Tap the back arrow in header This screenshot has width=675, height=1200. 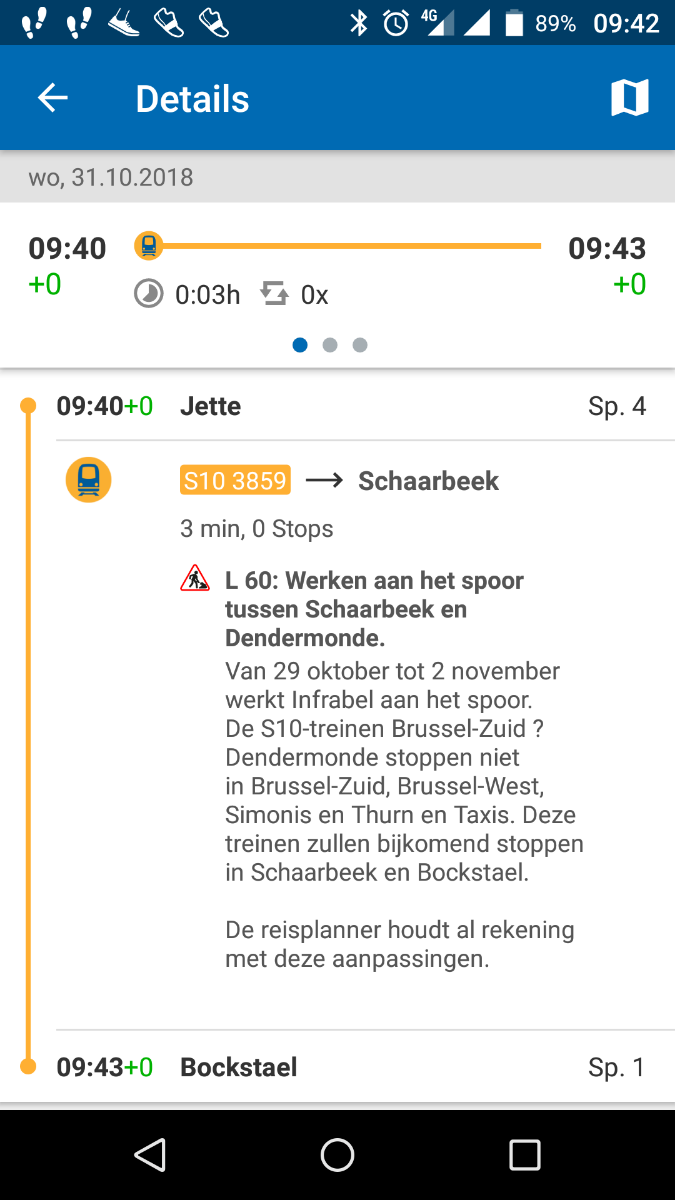point(52,98)
